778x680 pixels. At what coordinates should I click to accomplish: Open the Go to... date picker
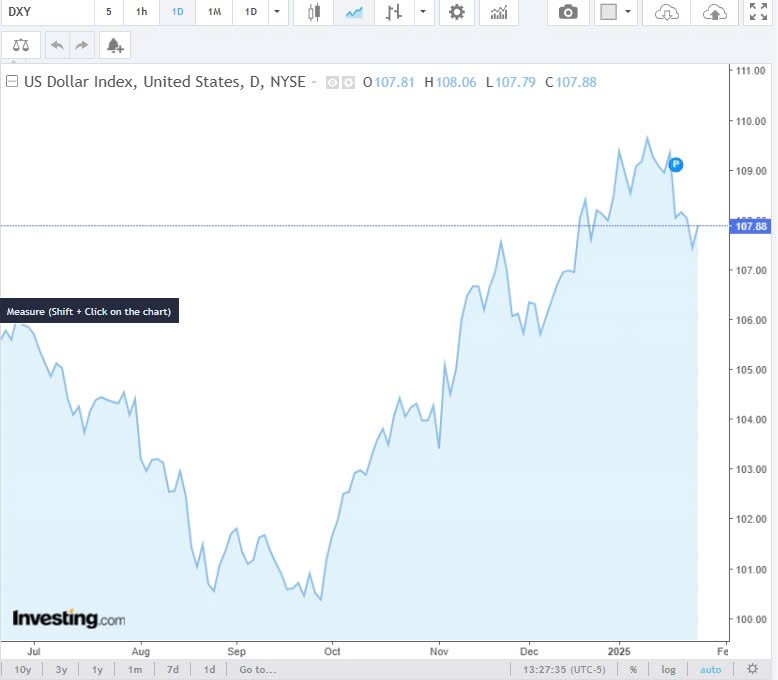[x=258, y=670]
